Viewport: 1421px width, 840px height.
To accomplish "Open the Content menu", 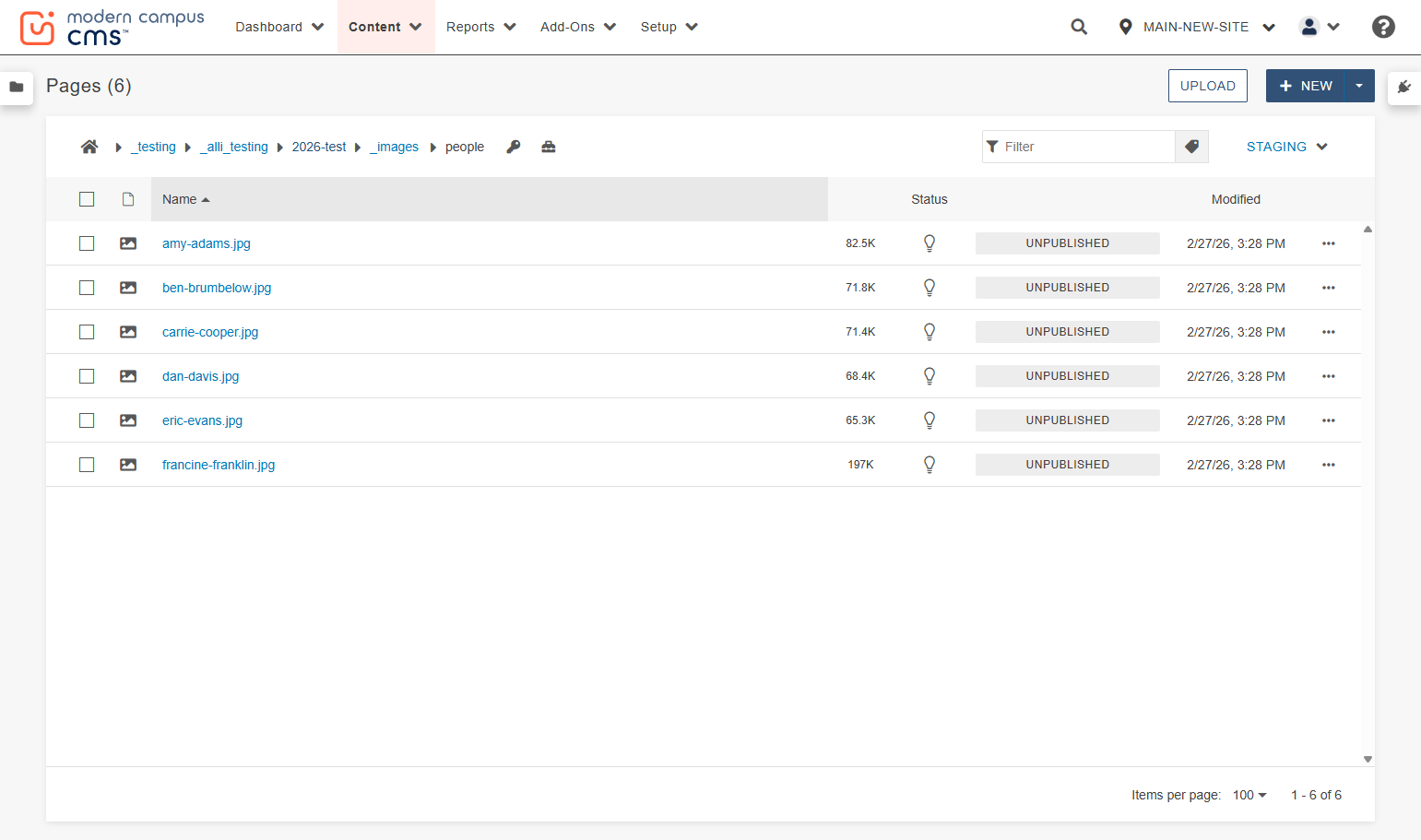I will 385,27.
